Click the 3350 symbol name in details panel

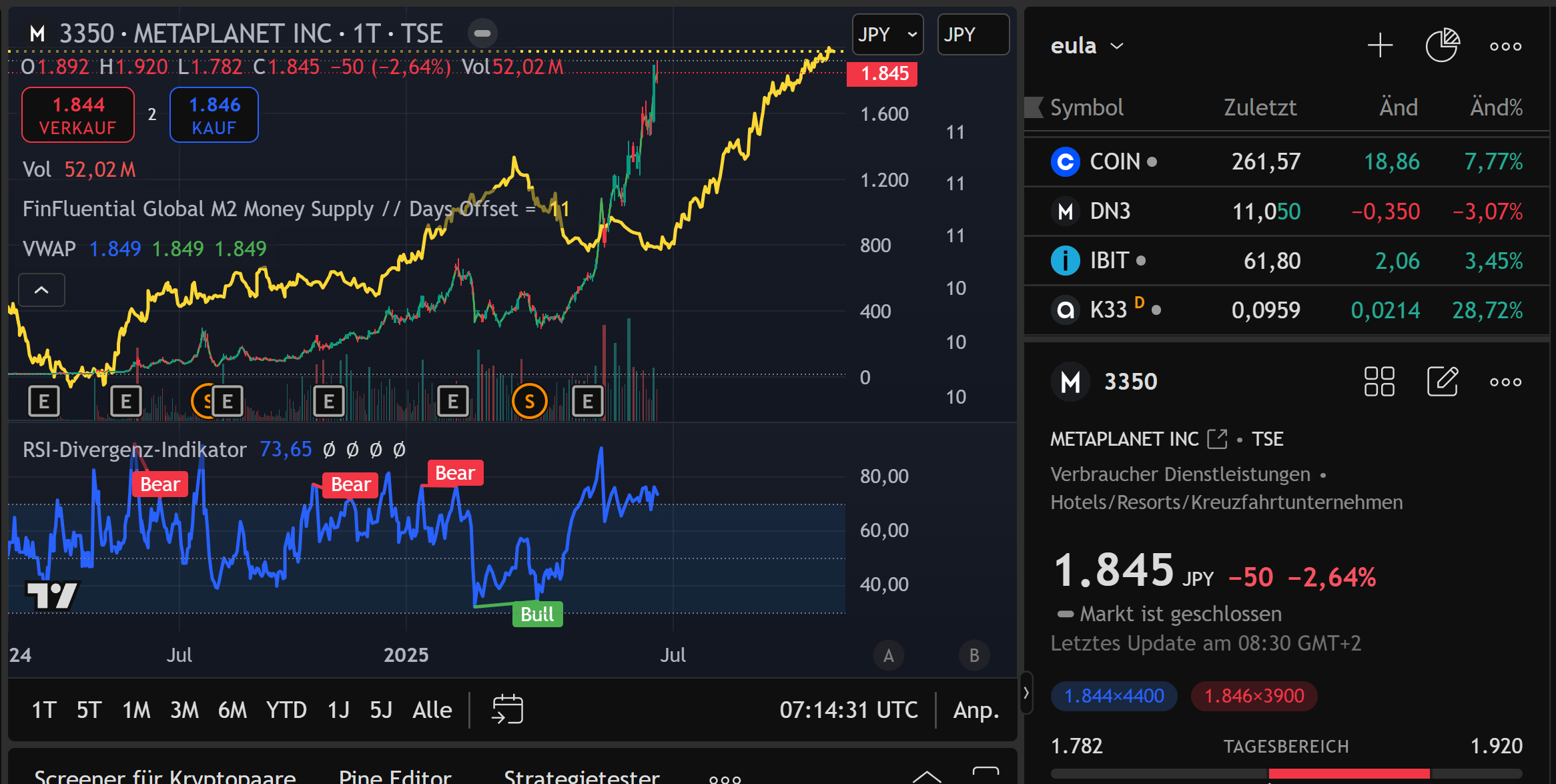[x=1130, y=382]
